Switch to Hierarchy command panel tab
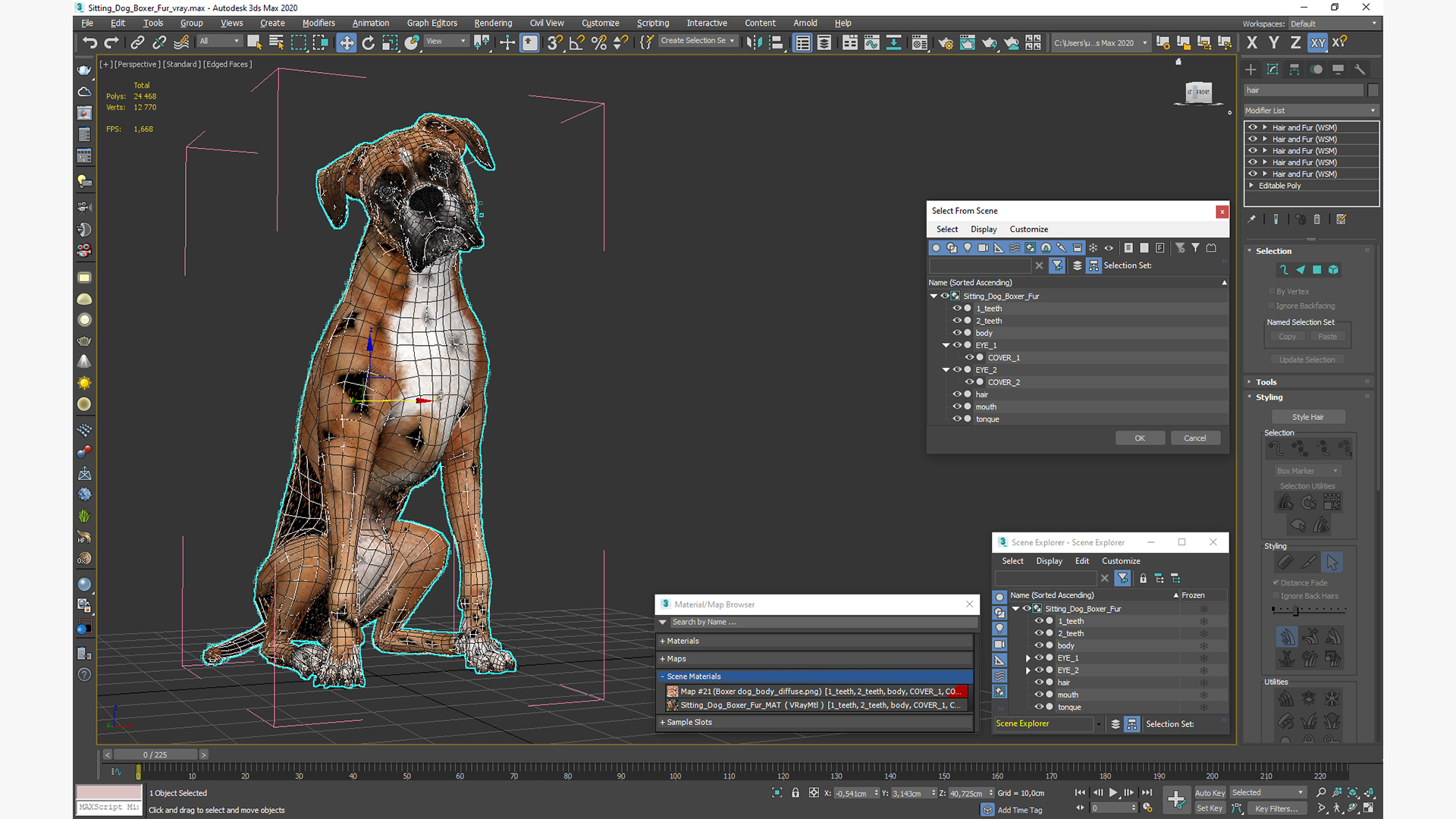This screenshot has width=1456, height=819. (1294, 69)
